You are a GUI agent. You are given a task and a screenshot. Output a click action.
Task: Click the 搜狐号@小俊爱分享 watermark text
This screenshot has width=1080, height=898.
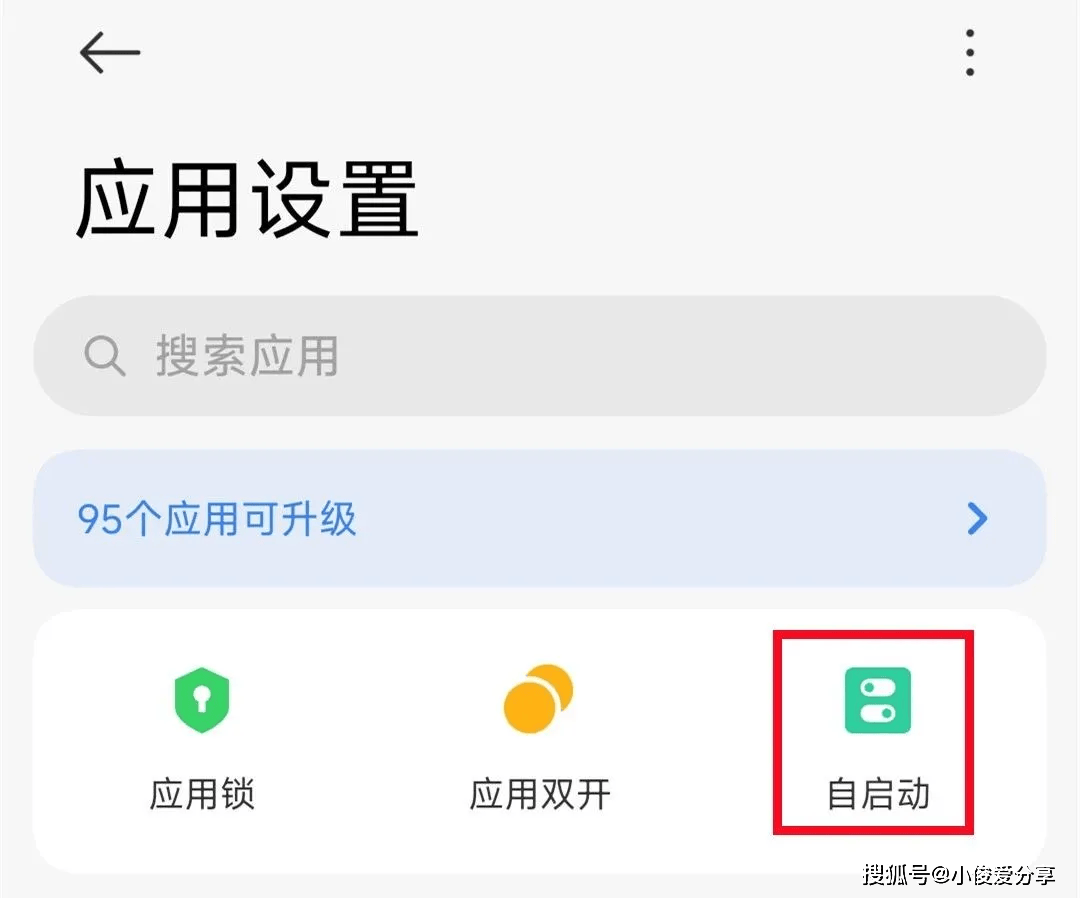(x=959, y=875)
